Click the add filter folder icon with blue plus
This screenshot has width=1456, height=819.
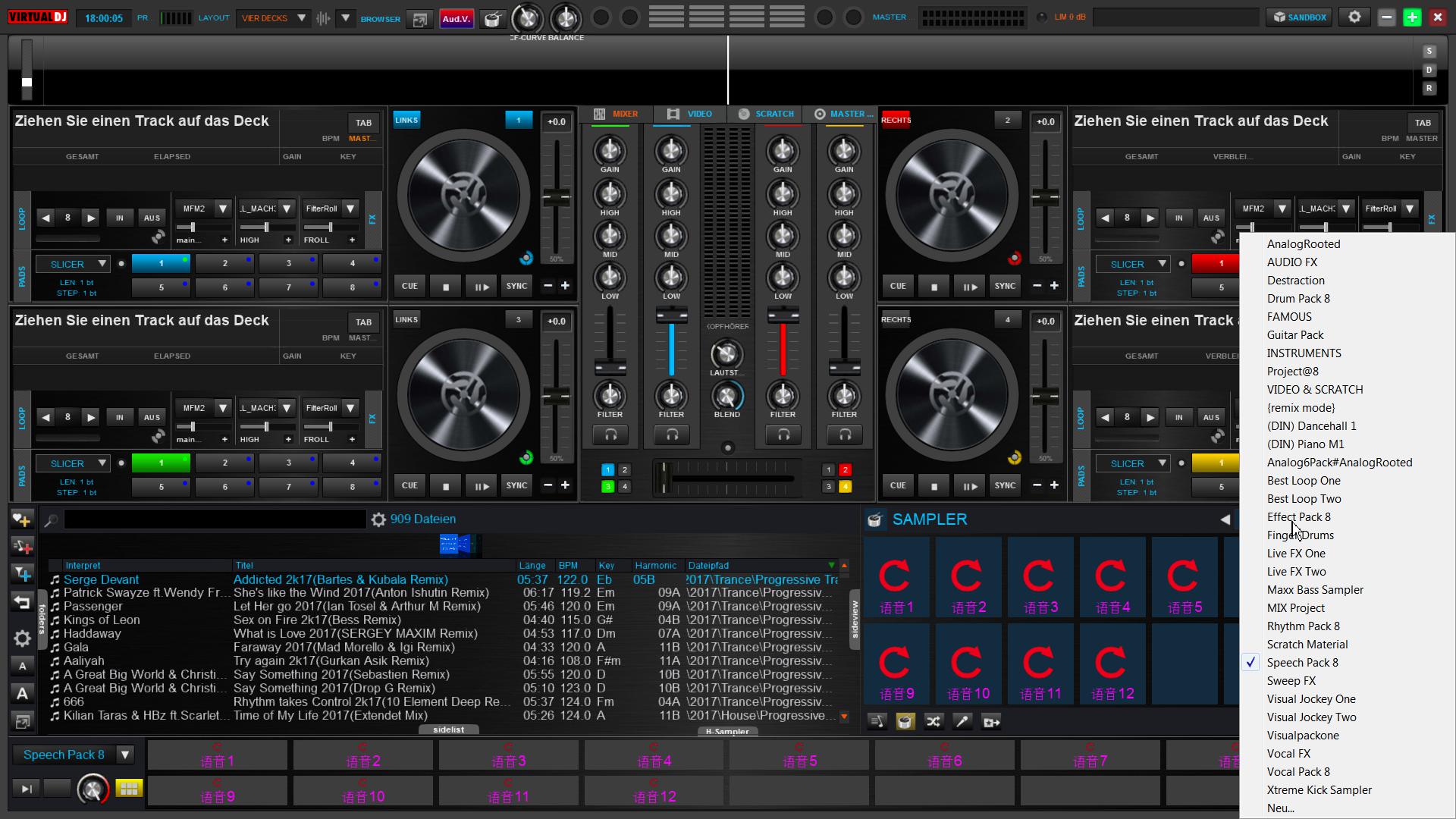(x=22, y=574)
